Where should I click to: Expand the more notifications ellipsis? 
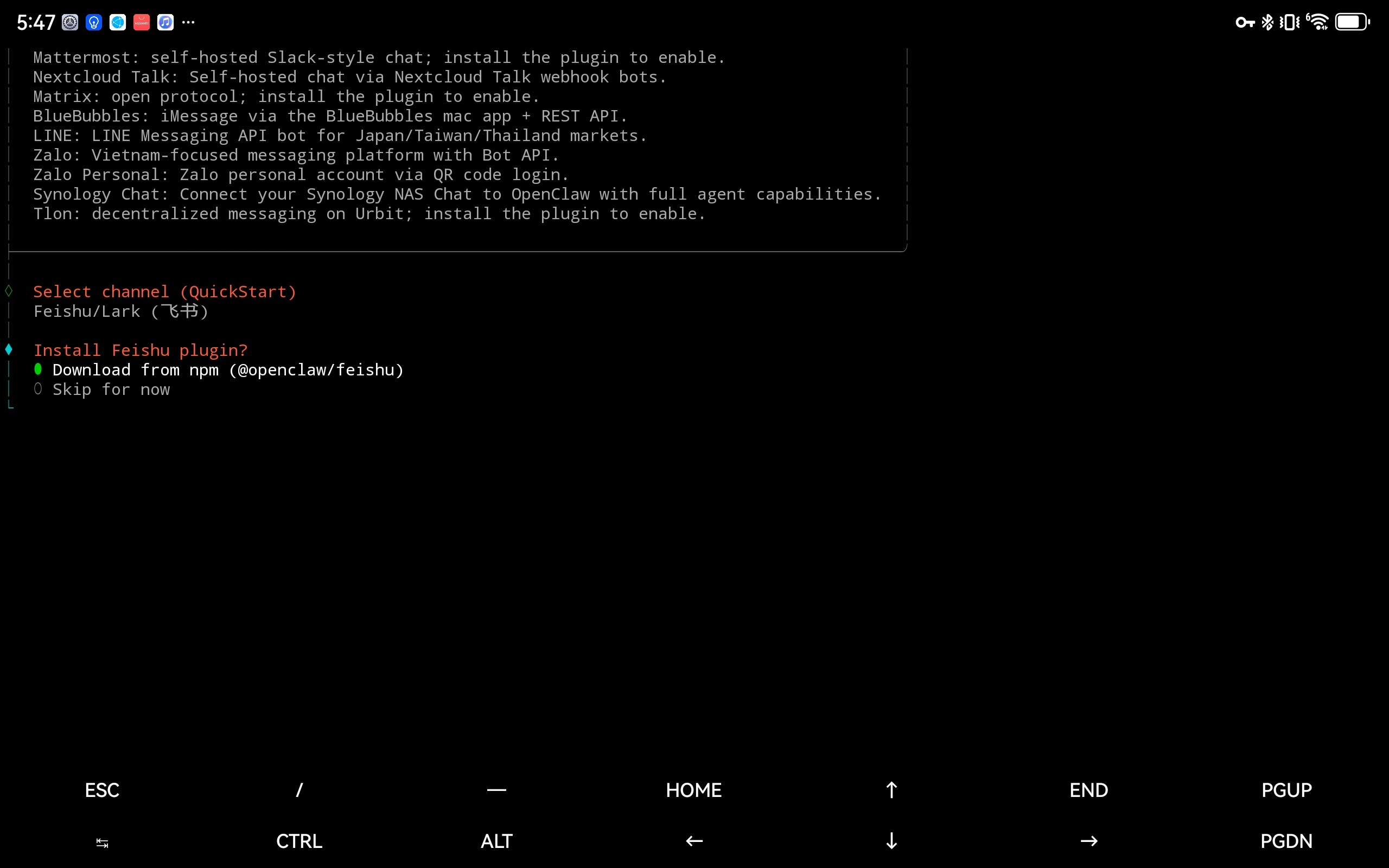pyautogui.click(x=188, y=22)
